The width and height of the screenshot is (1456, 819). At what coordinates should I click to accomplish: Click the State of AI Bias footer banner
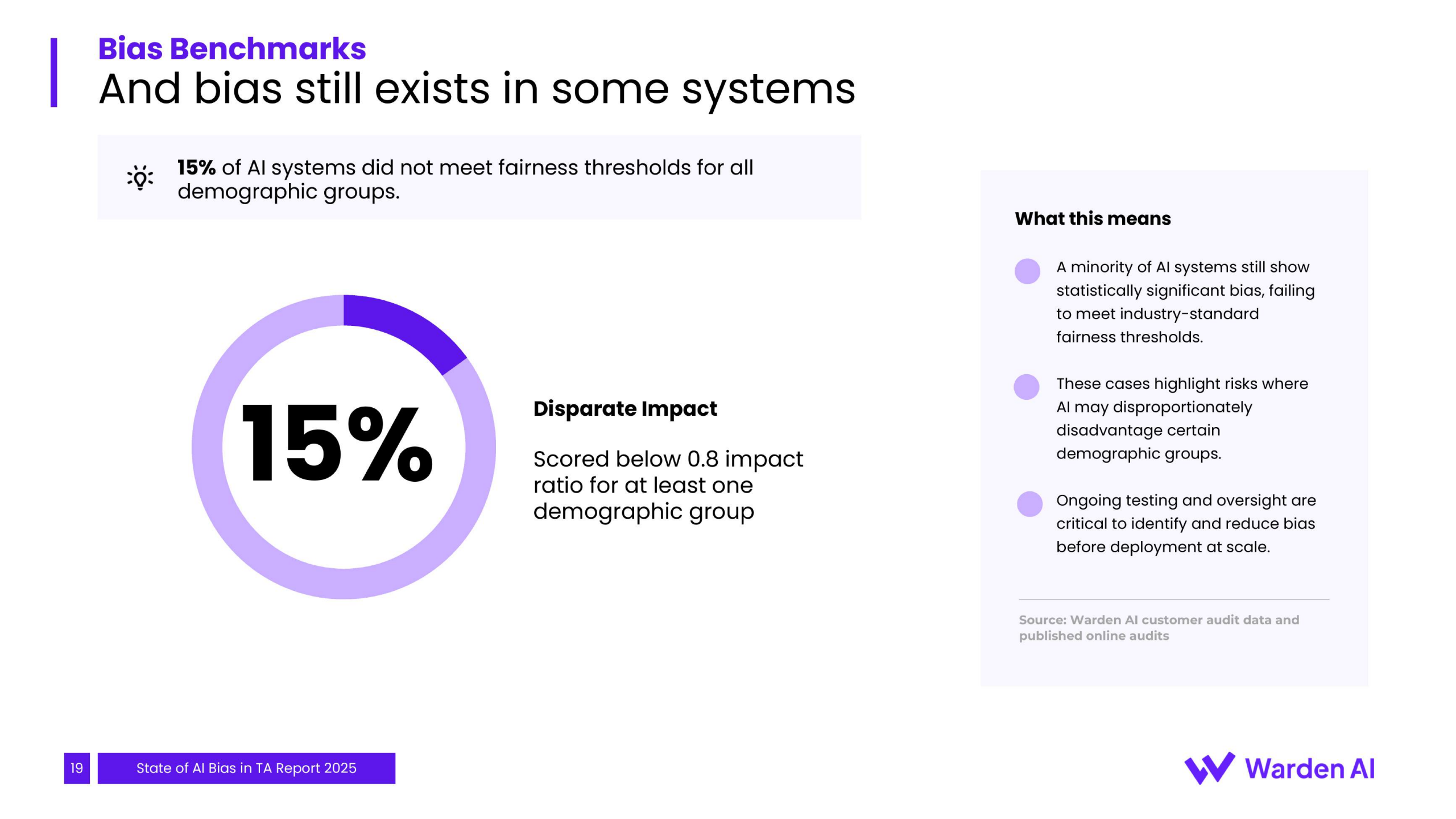[246, 768]
